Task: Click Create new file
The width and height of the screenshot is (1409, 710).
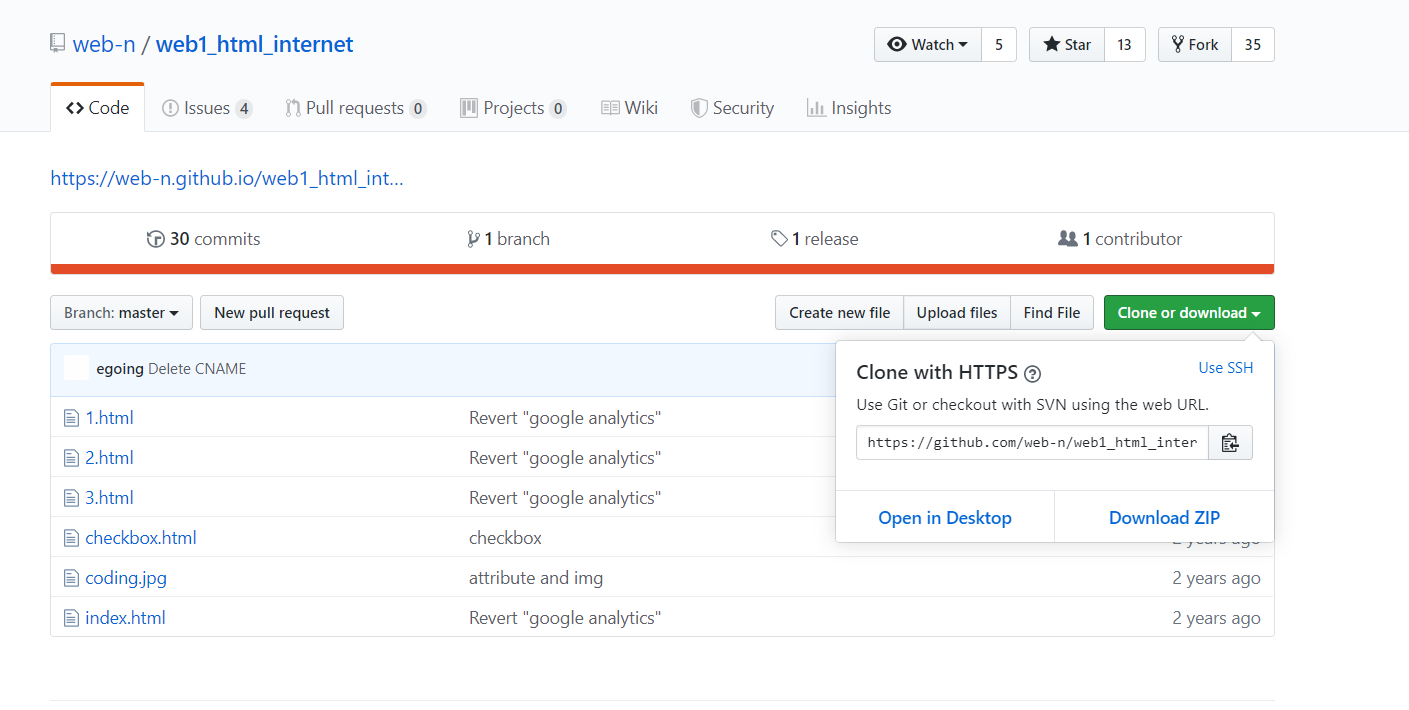Action: coord(839,313)
